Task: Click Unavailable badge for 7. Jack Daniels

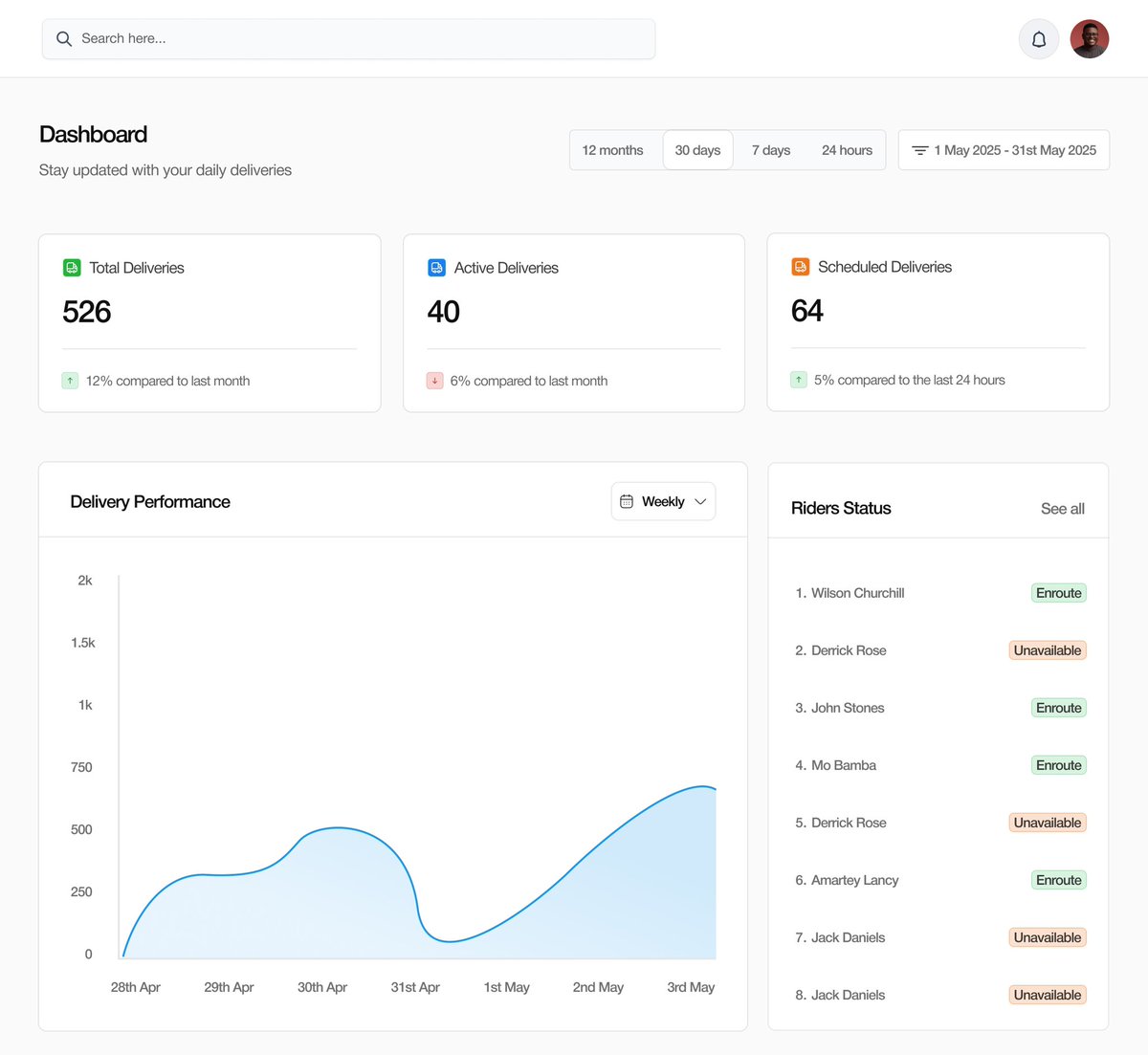Action: tap(1048, 937)
